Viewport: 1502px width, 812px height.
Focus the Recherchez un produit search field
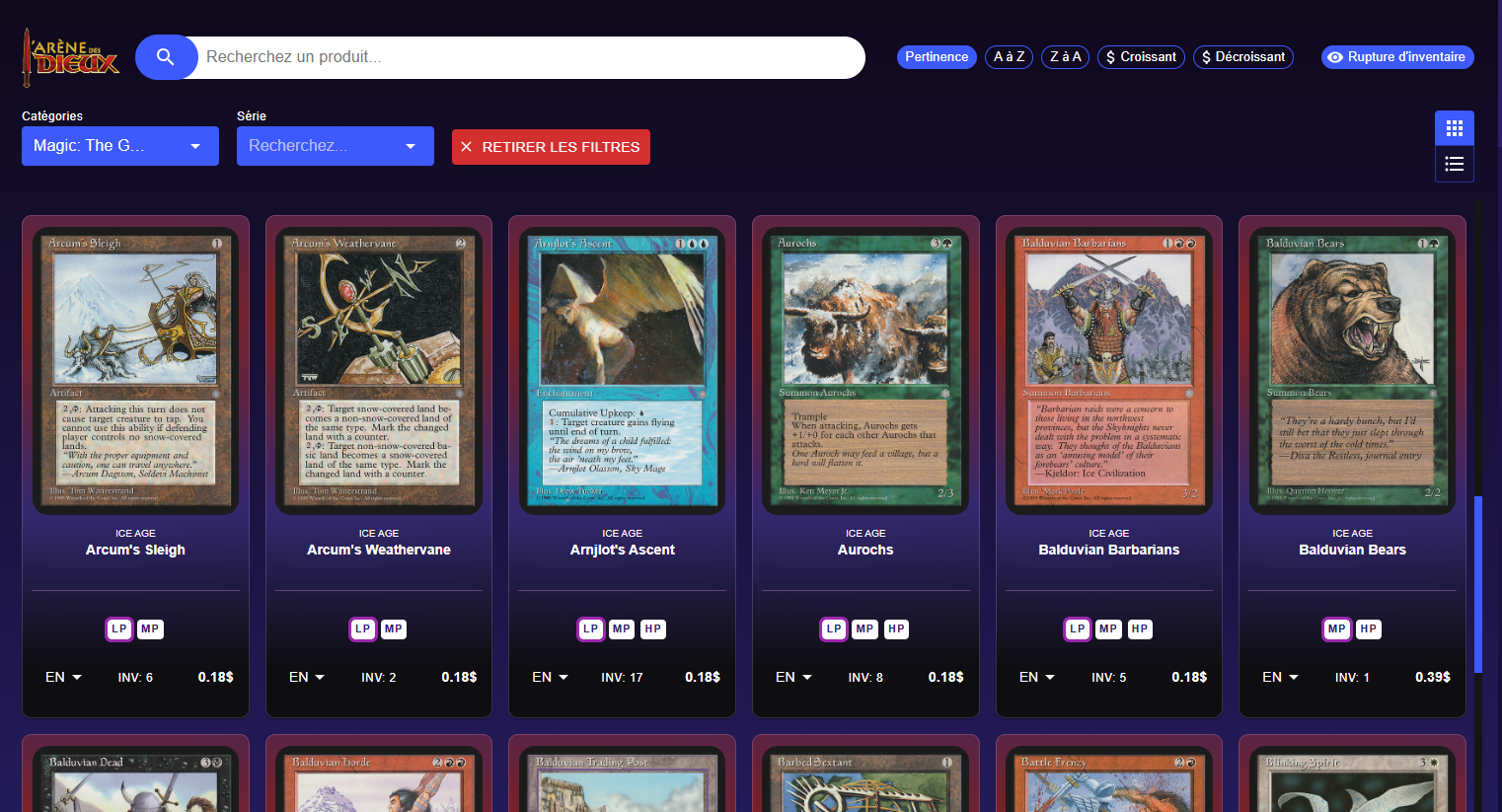pos(531,57)
